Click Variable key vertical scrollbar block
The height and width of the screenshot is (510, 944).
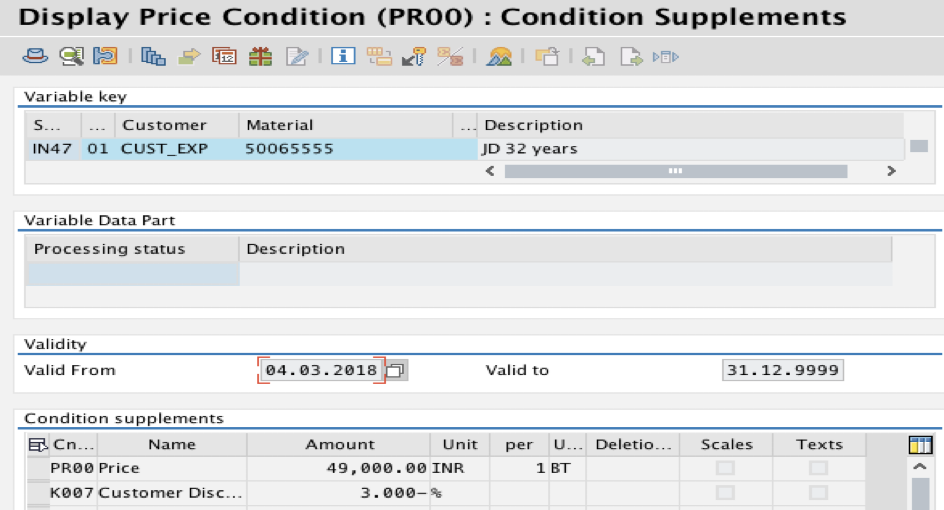(x=919, y=146)
